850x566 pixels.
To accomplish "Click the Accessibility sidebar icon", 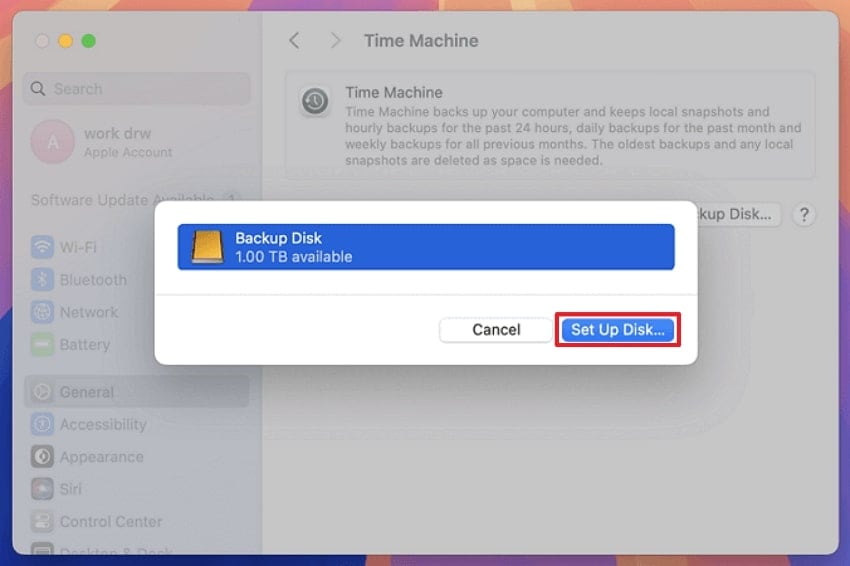I will pyautogui.click(x=42, y=424).
